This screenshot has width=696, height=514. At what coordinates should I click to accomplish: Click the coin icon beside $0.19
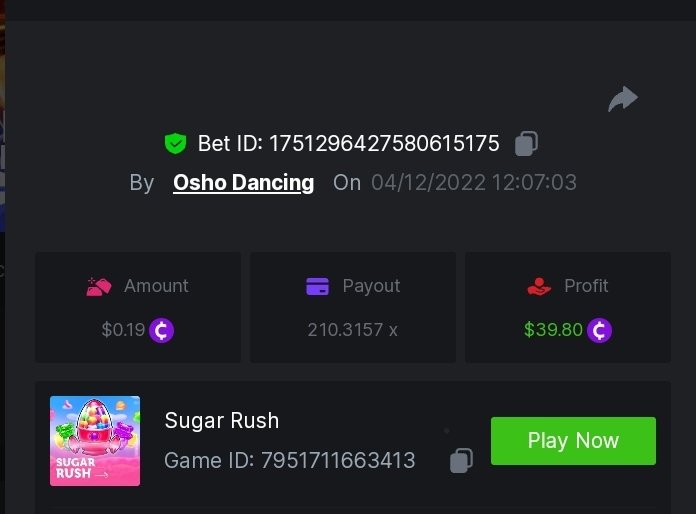[x=162, y=330]
